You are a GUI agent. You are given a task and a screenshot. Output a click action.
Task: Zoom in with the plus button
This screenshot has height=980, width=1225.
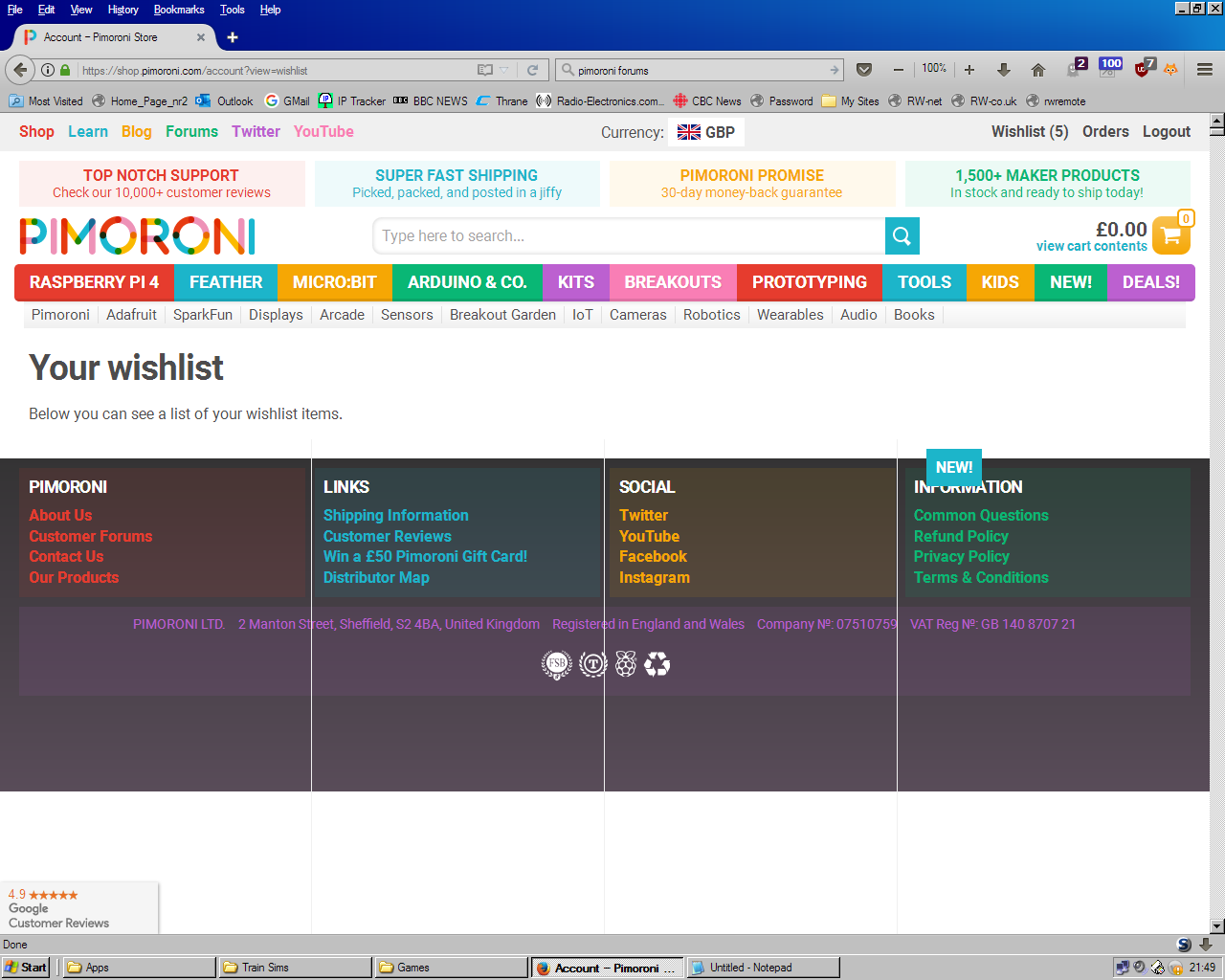click(x=969, y=70)
